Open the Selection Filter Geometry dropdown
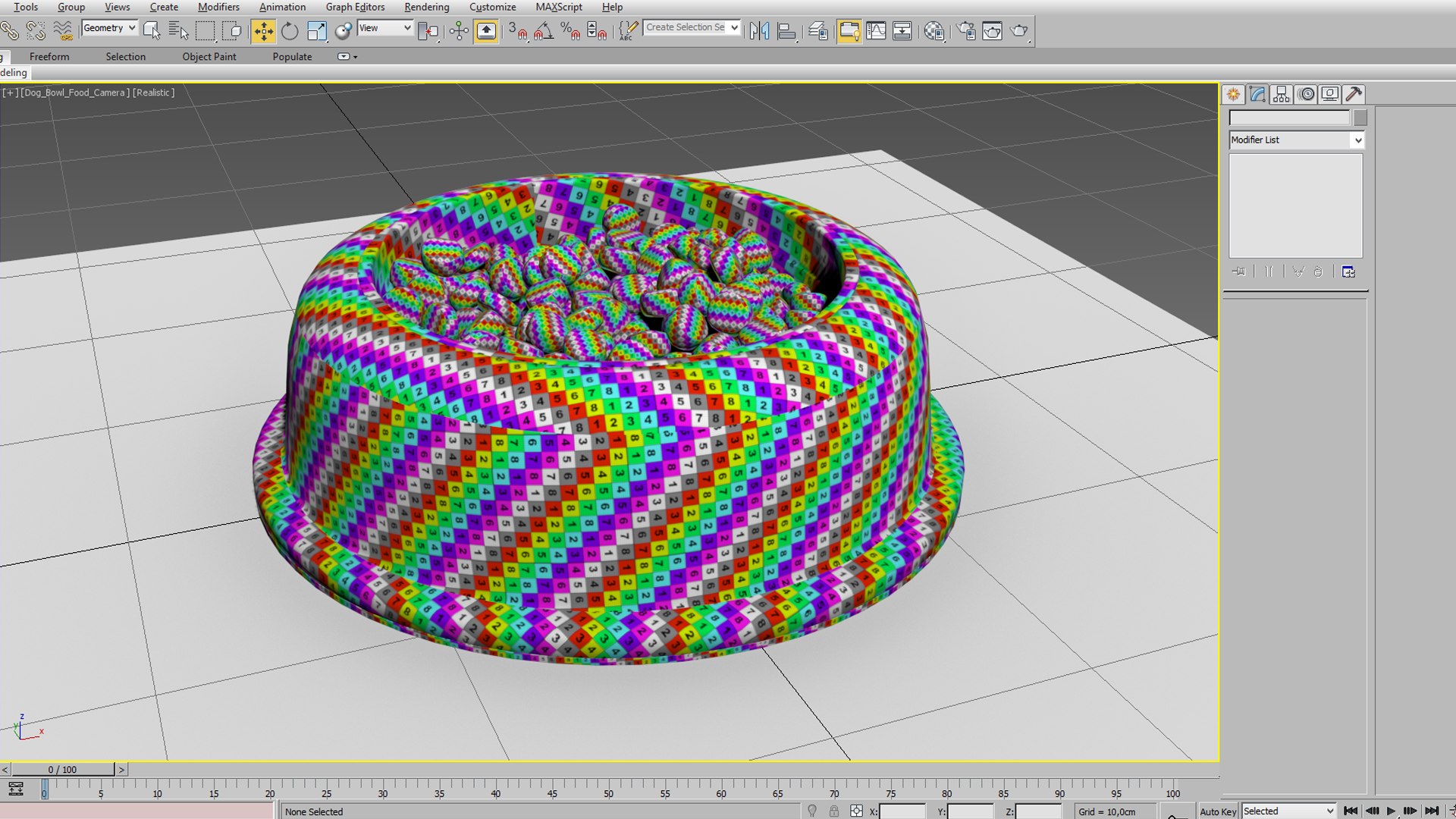The image size is (1456, 819). 109,28
